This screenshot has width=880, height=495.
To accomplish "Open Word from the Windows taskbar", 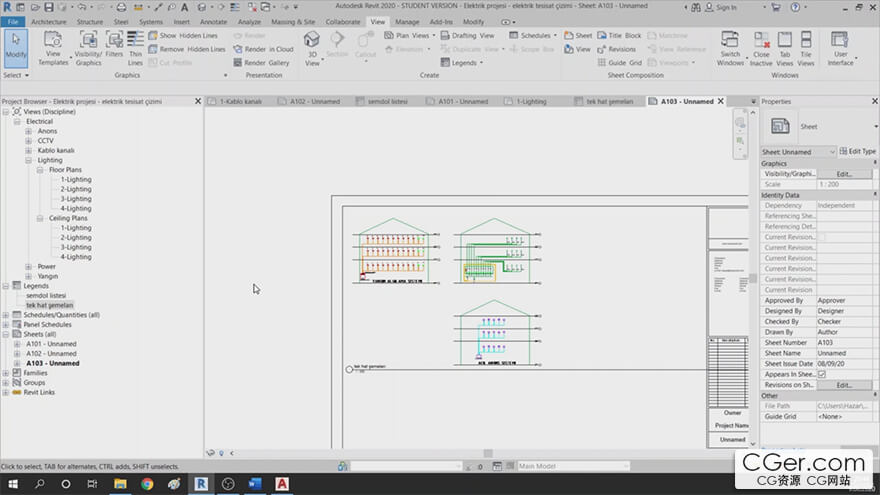I will 254,484.
